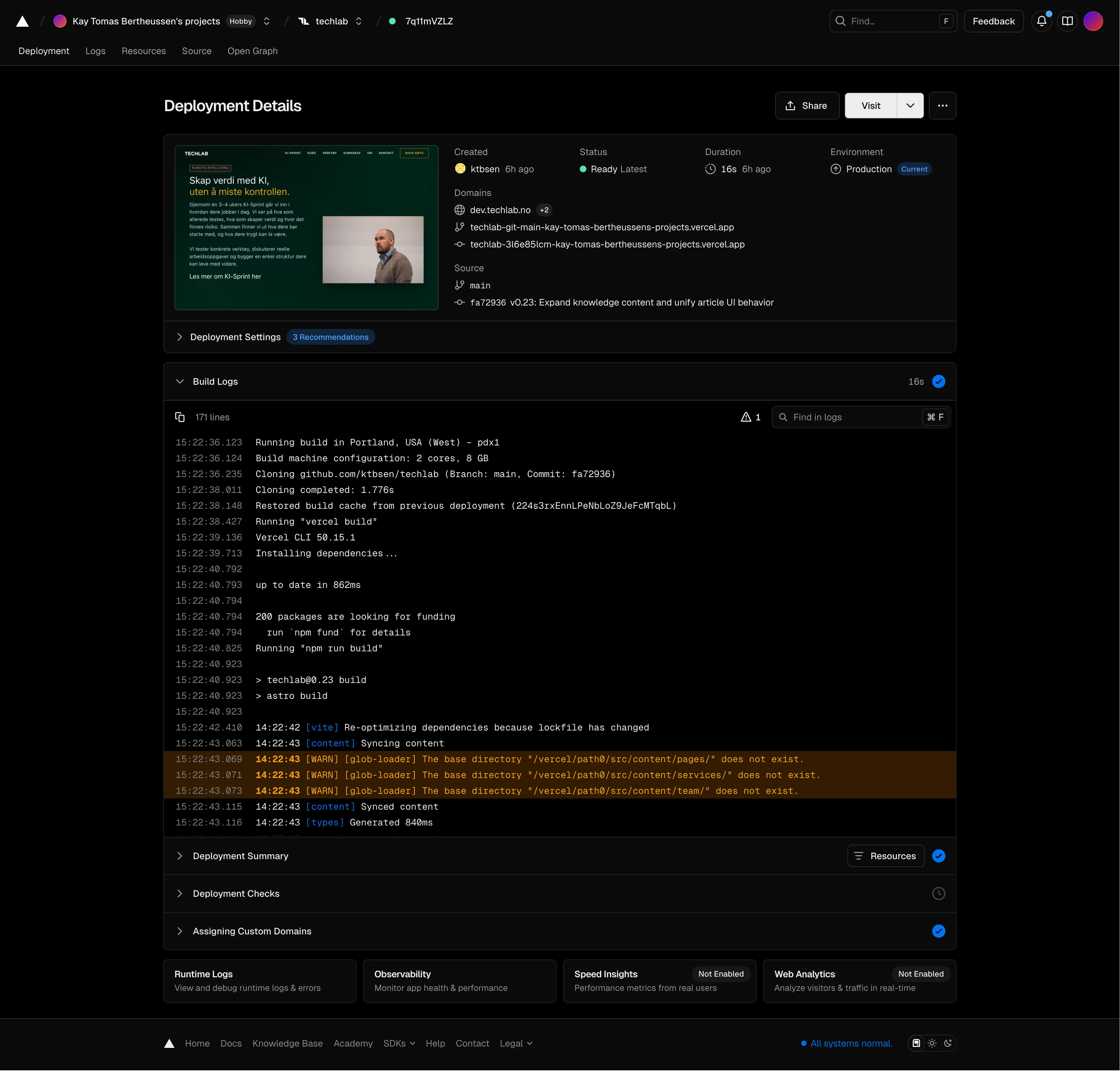Click the Vercel triangle logo in header
Screen dimensions: 1120x1071
point(22,21)
